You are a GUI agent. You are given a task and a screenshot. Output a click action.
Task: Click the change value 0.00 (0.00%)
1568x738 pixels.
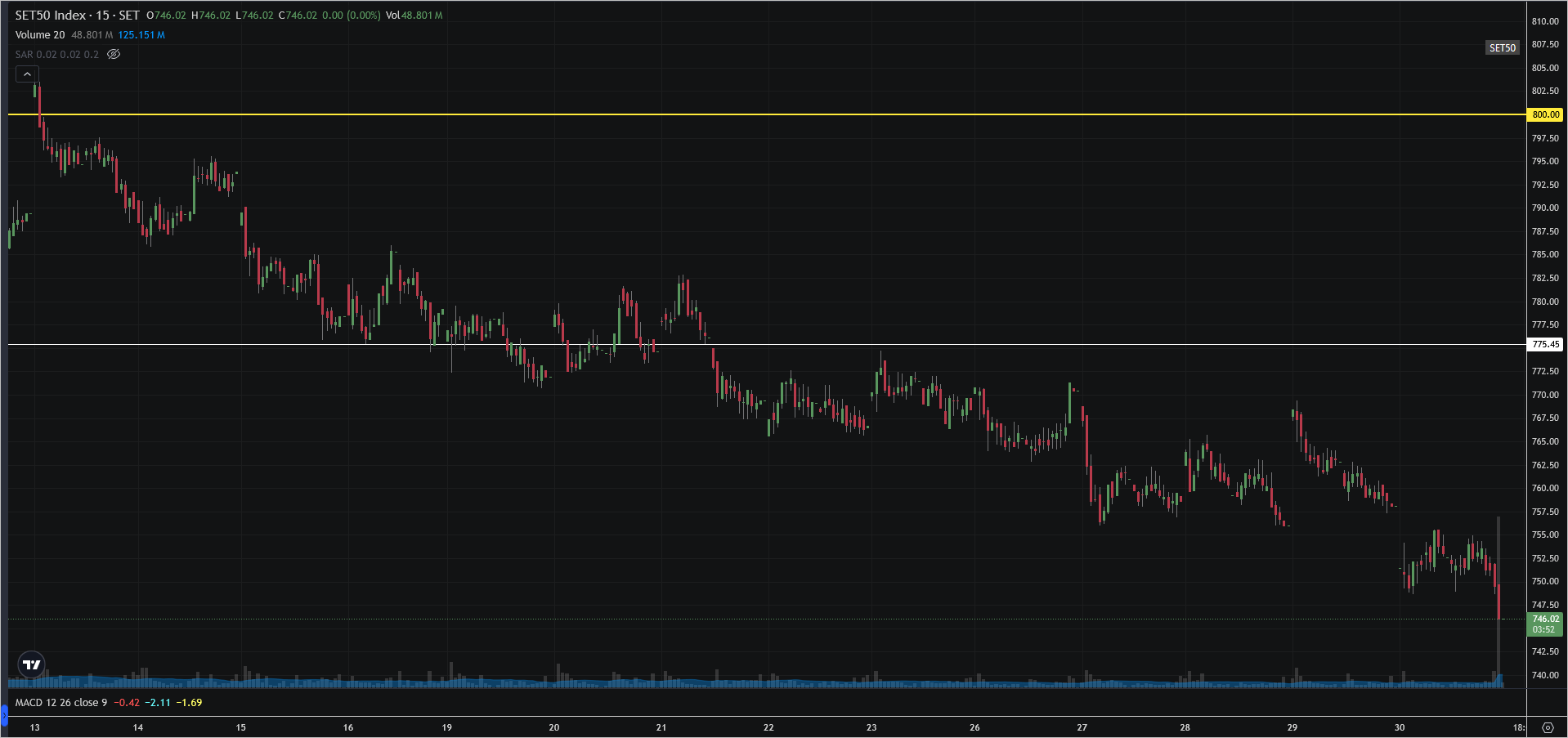point(352,16)
